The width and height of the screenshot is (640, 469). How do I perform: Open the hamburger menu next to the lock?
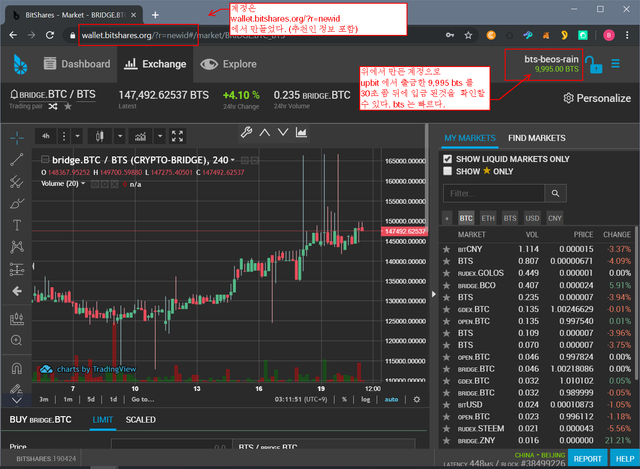pos(616,64)
